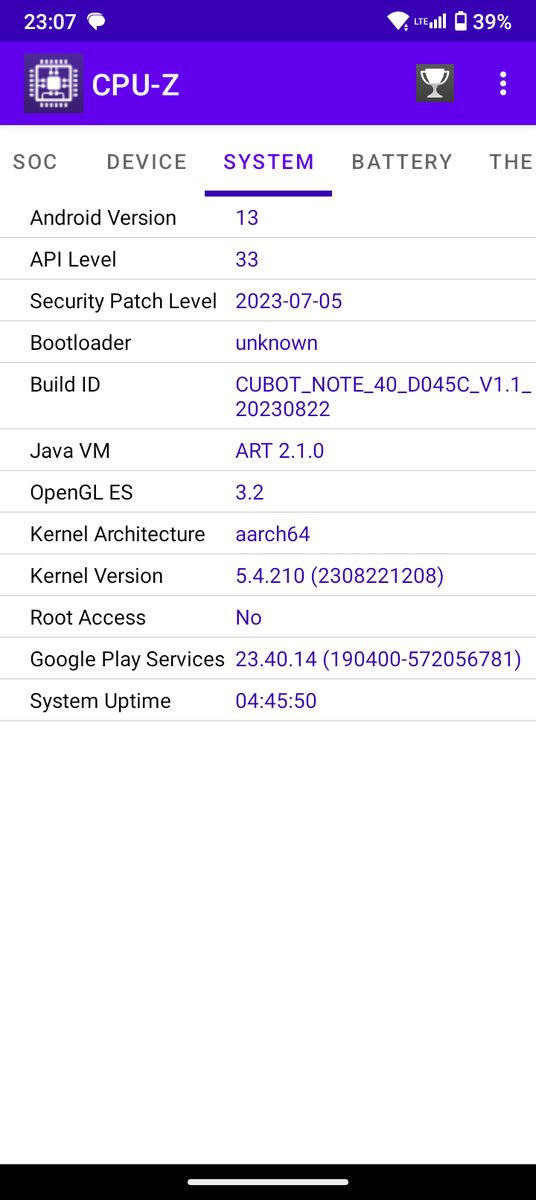536x1200 pixels.
Task: Tap the chat bubble notification icon
Action: tap(97, 21)
